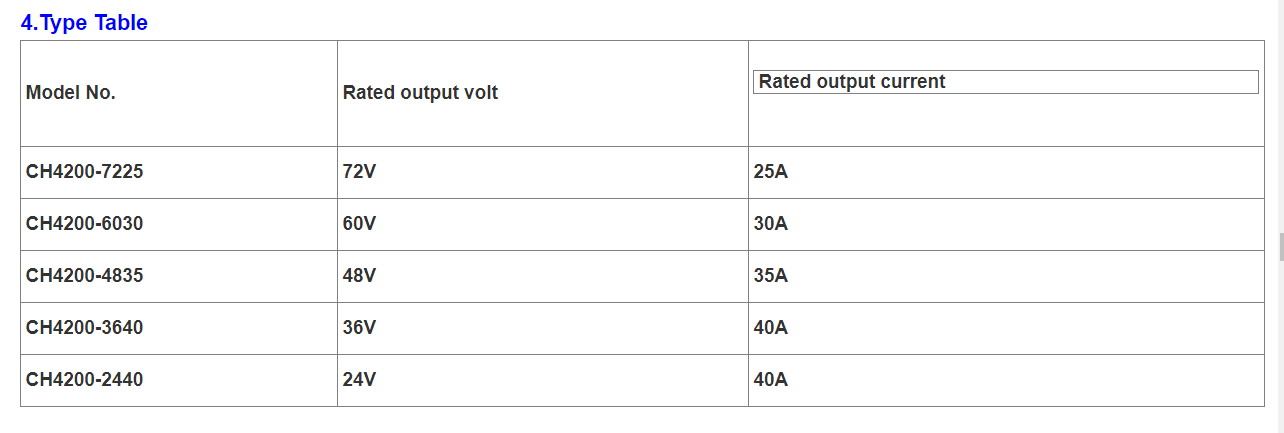The image size is (1284, 433).
Task: Click the 35A current cell
Action: pos(1006,276)
